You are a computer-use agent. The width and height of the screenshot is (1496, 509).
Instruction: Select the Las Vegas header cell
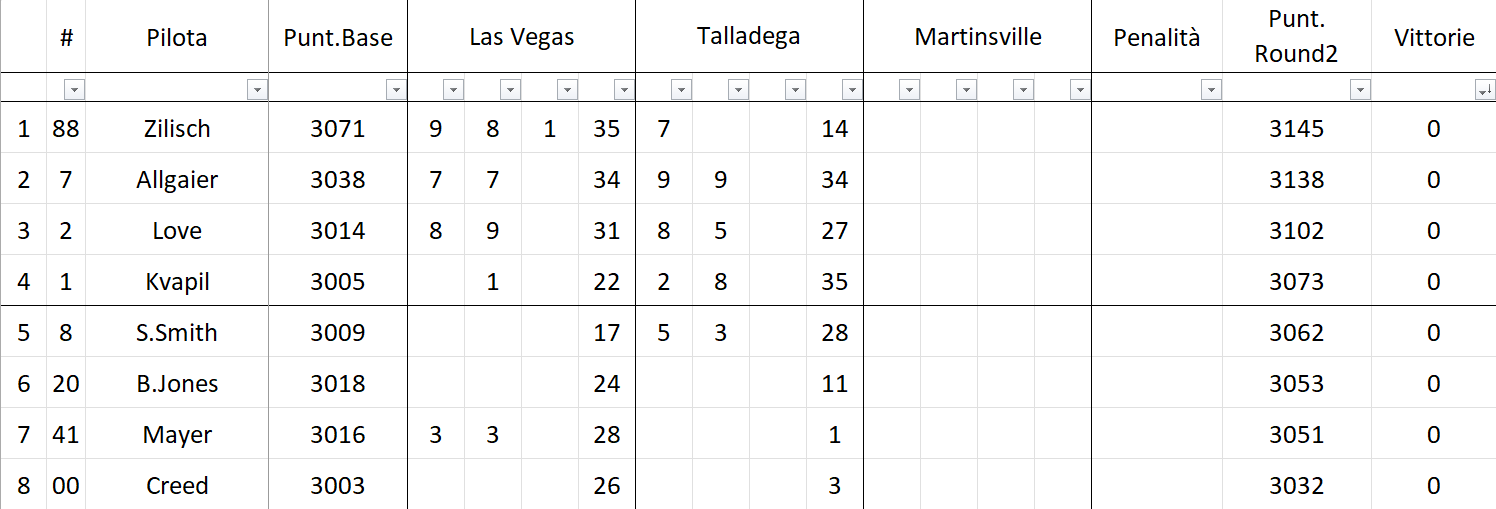(521, 38)
